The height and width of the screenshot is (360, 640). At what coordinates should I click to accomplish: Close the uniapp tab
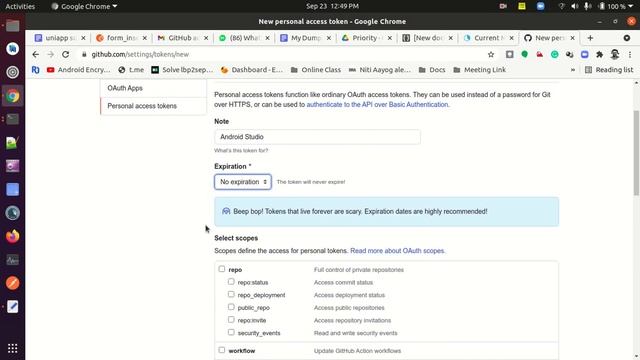click(83, 38)
